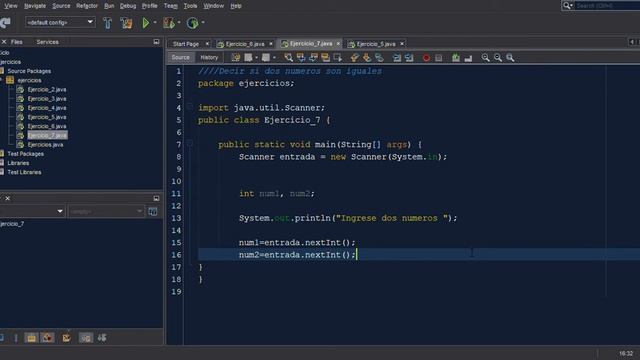Screen dimensions: 640x360
Task: Click the Next Bookmark icon
Action: click(x=367, y=58)
